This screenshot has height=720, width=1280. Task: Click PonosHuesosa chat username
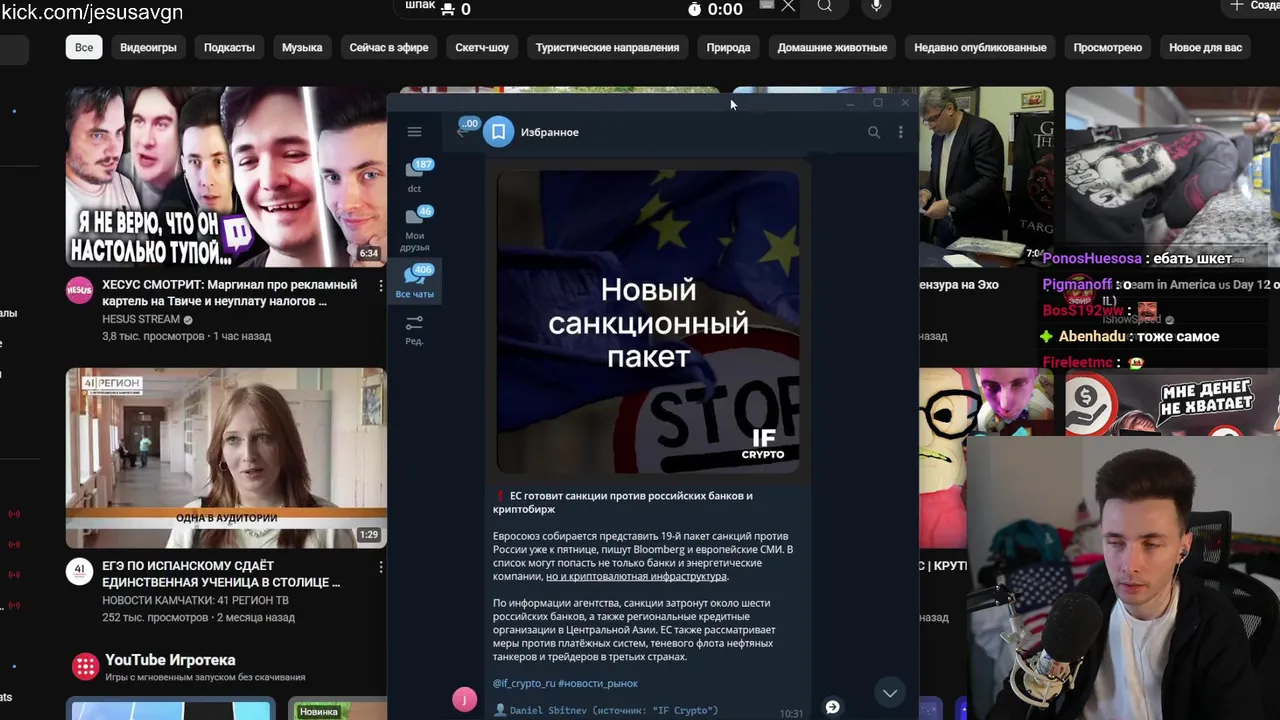click(x=1092, y=258)
